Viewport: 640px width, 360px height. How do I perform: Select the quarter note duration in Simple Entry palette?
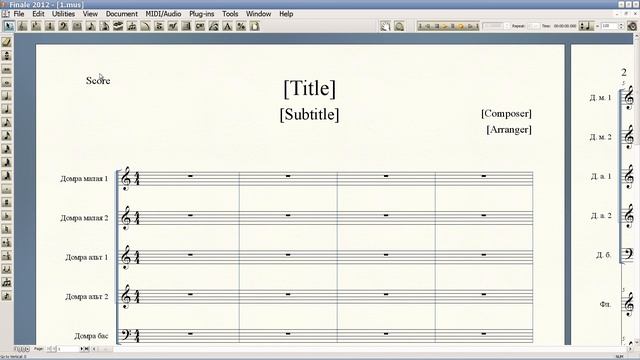click(7, 109)
